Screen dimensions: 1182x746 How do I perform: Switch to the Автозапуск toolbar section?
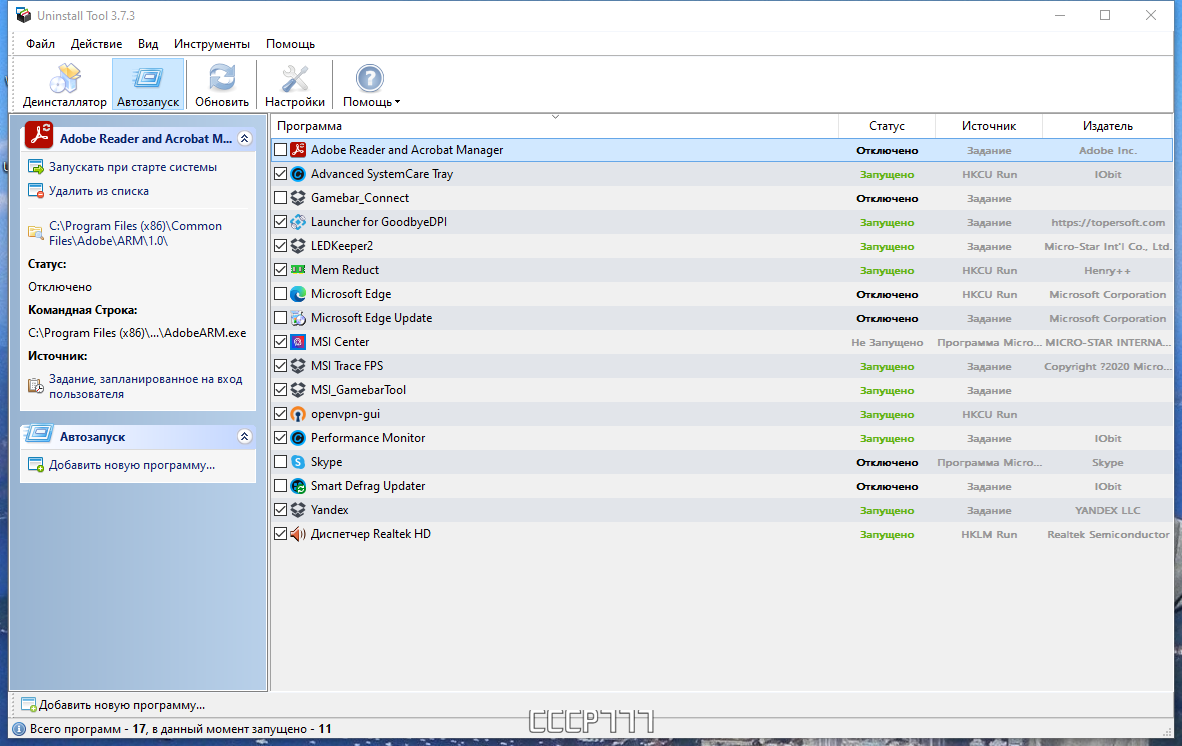[148, 85]
